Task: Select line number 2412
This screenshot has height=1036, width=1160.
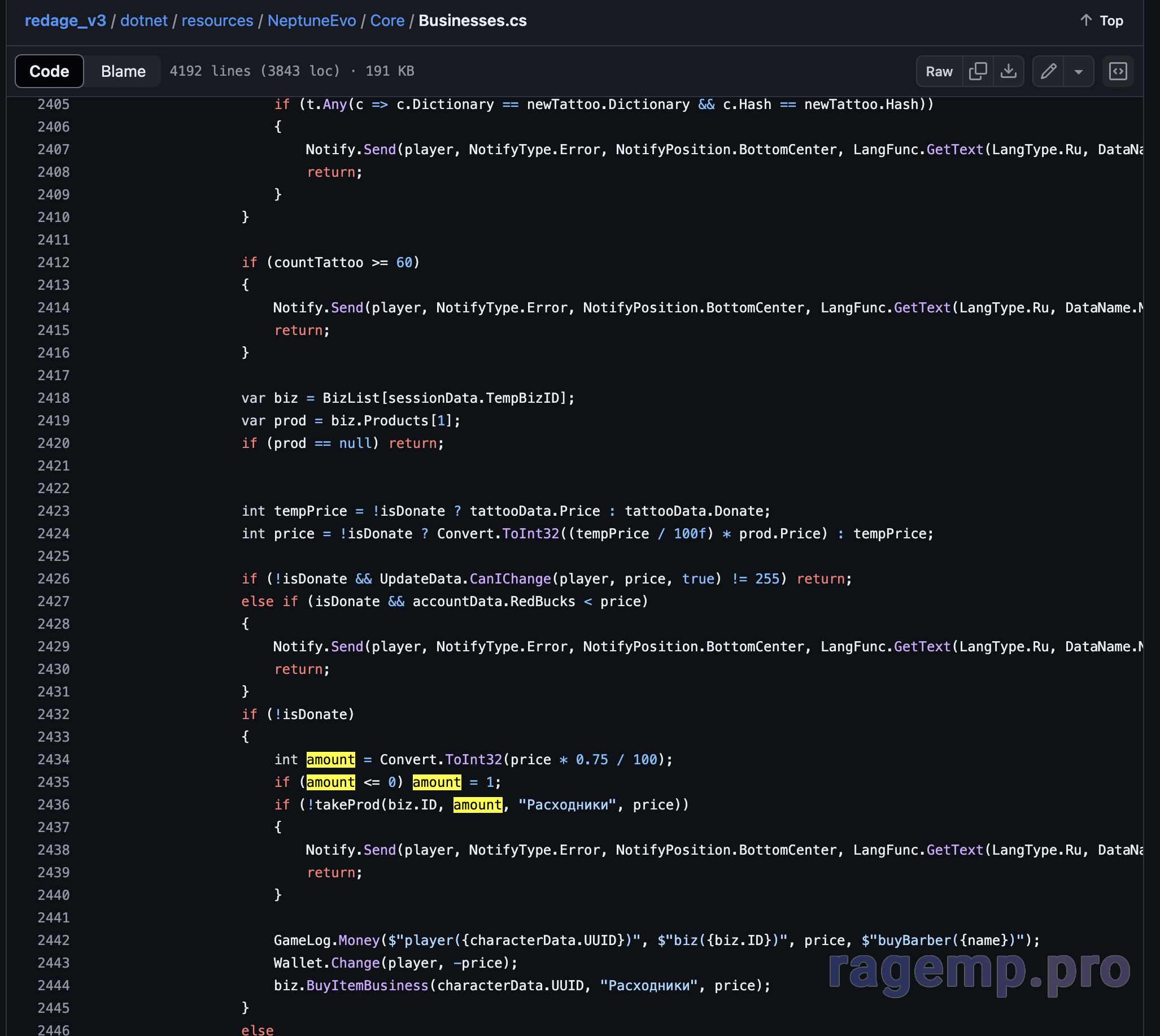Action: [54, 263]
